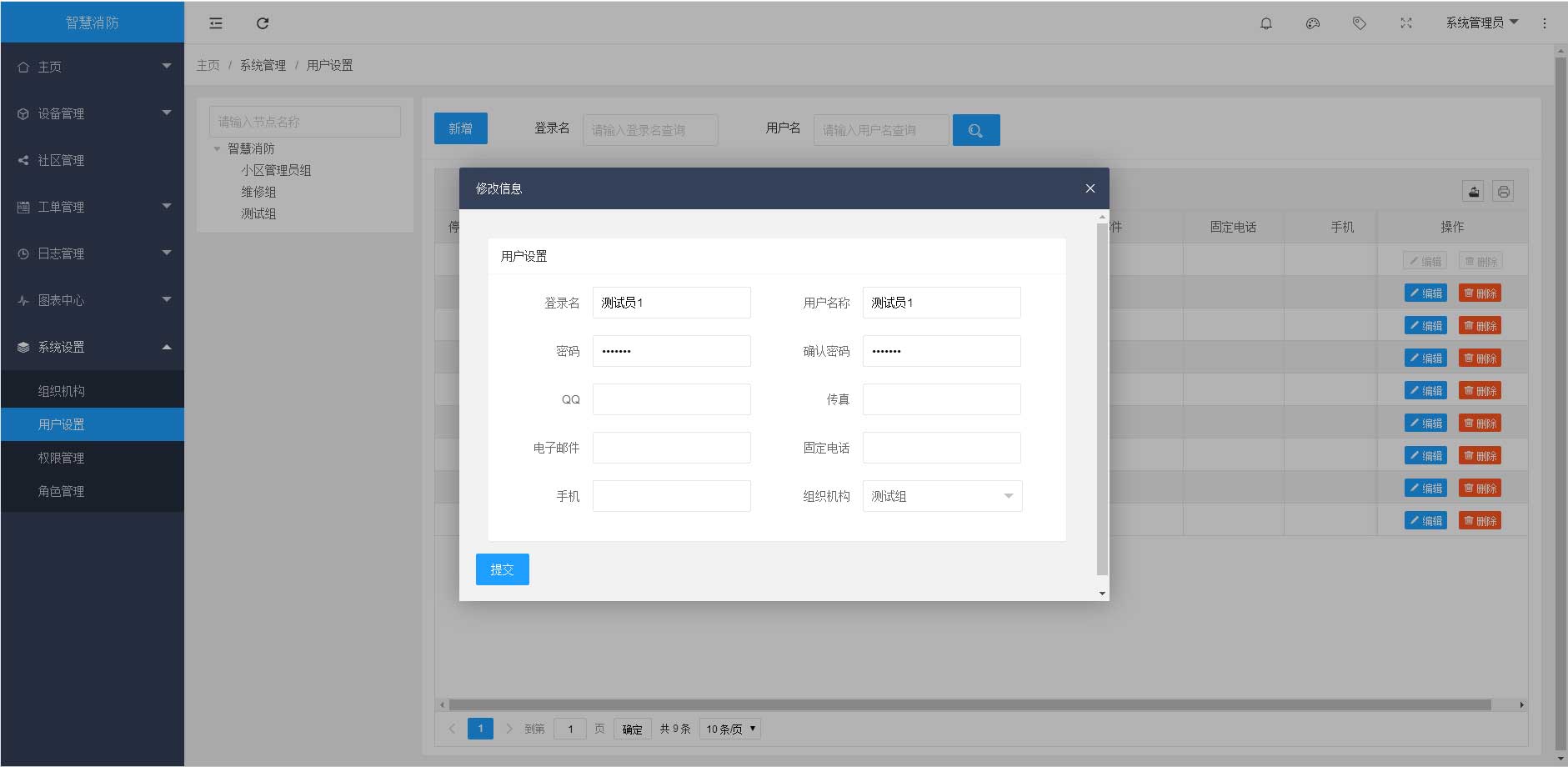Close the 修改信息 dialog
Viewport: 1568px width, 767px height.
pos(1090,188)
